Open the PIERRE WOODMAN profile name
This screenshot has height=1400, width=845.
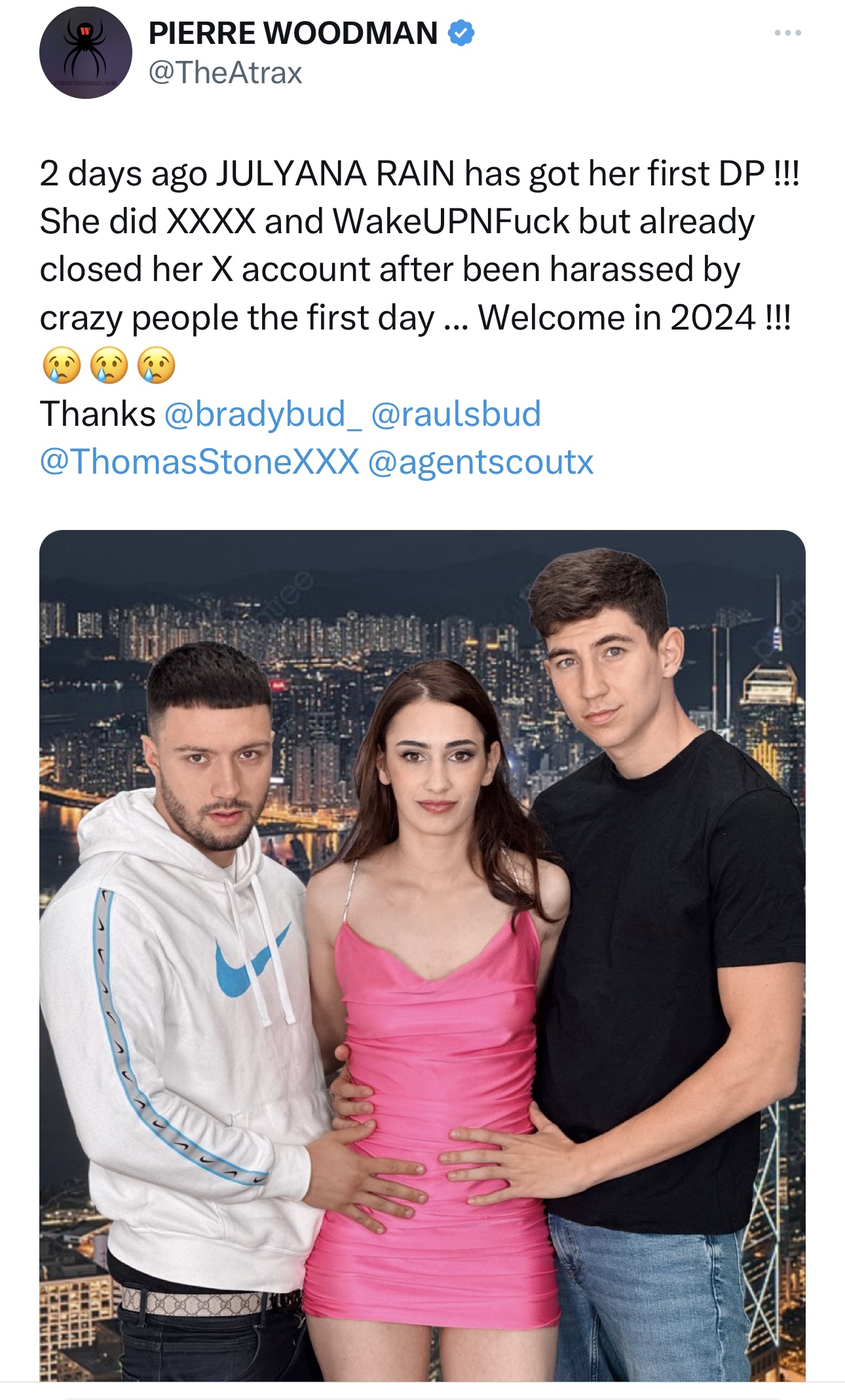pos(293,33)
